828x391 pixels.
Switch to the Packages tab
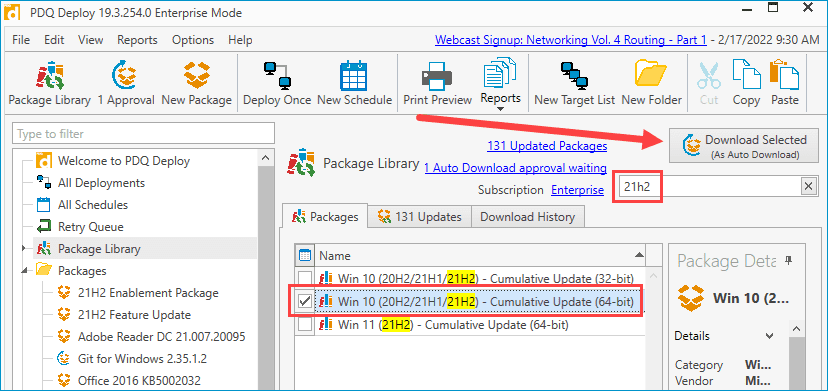click(x=324, y=217)
